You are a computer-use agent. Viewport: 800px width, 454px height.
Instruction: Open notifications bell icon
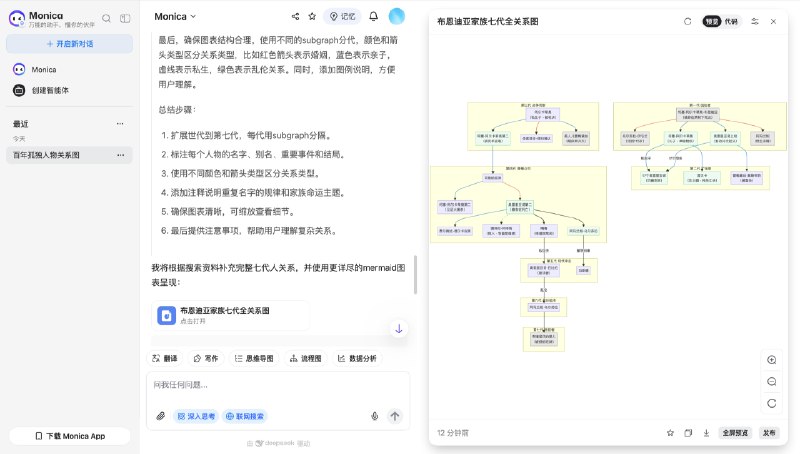[373, 16]
